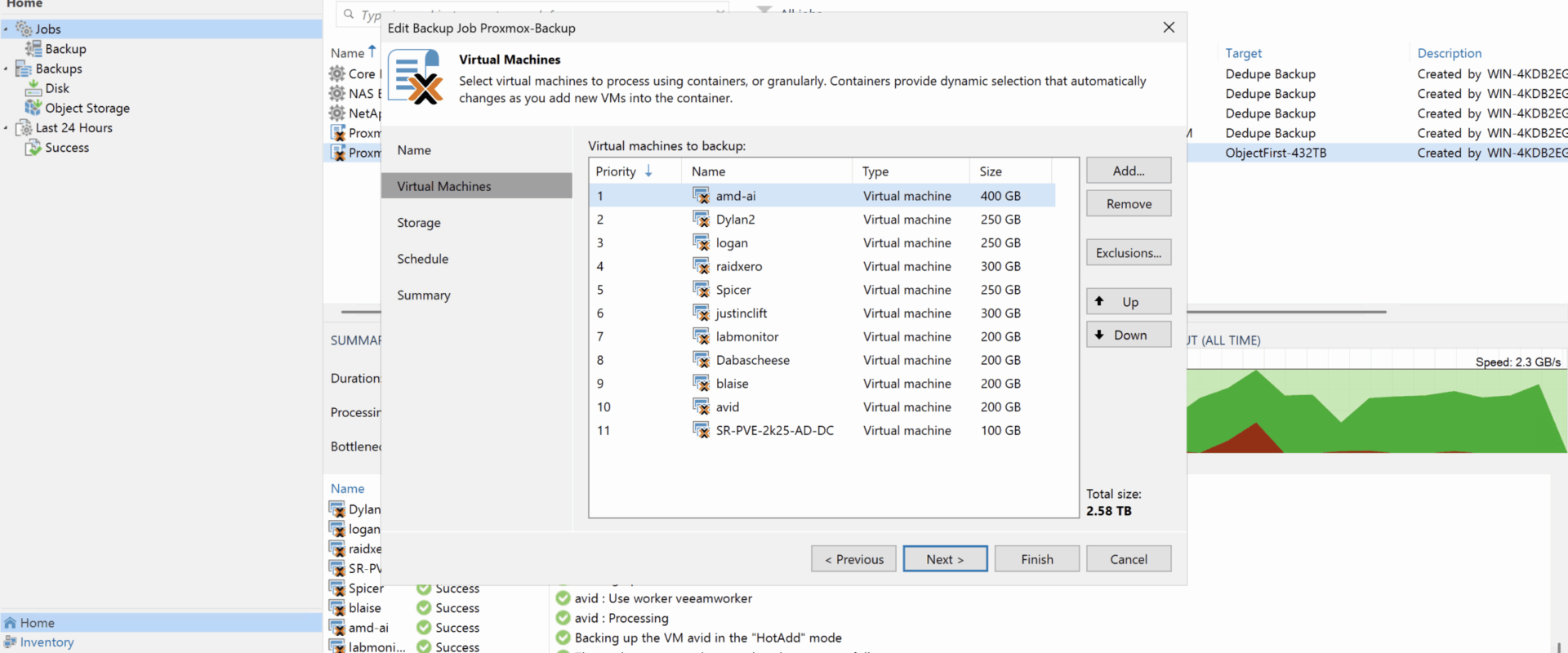Select the Virtual Machines wizard step
The width and height of the screenshot is (1568, 653).
click(x=477, y=186)
